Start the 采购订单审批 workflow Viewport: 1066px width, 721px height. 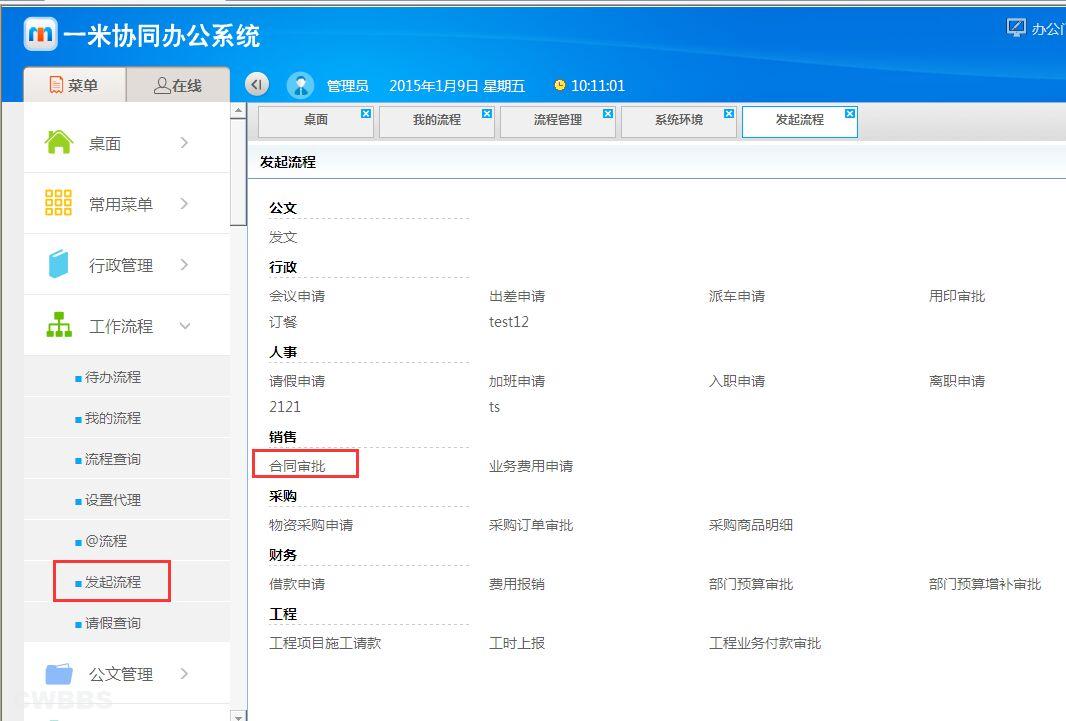pyautogui.click(x=531, y=525)
